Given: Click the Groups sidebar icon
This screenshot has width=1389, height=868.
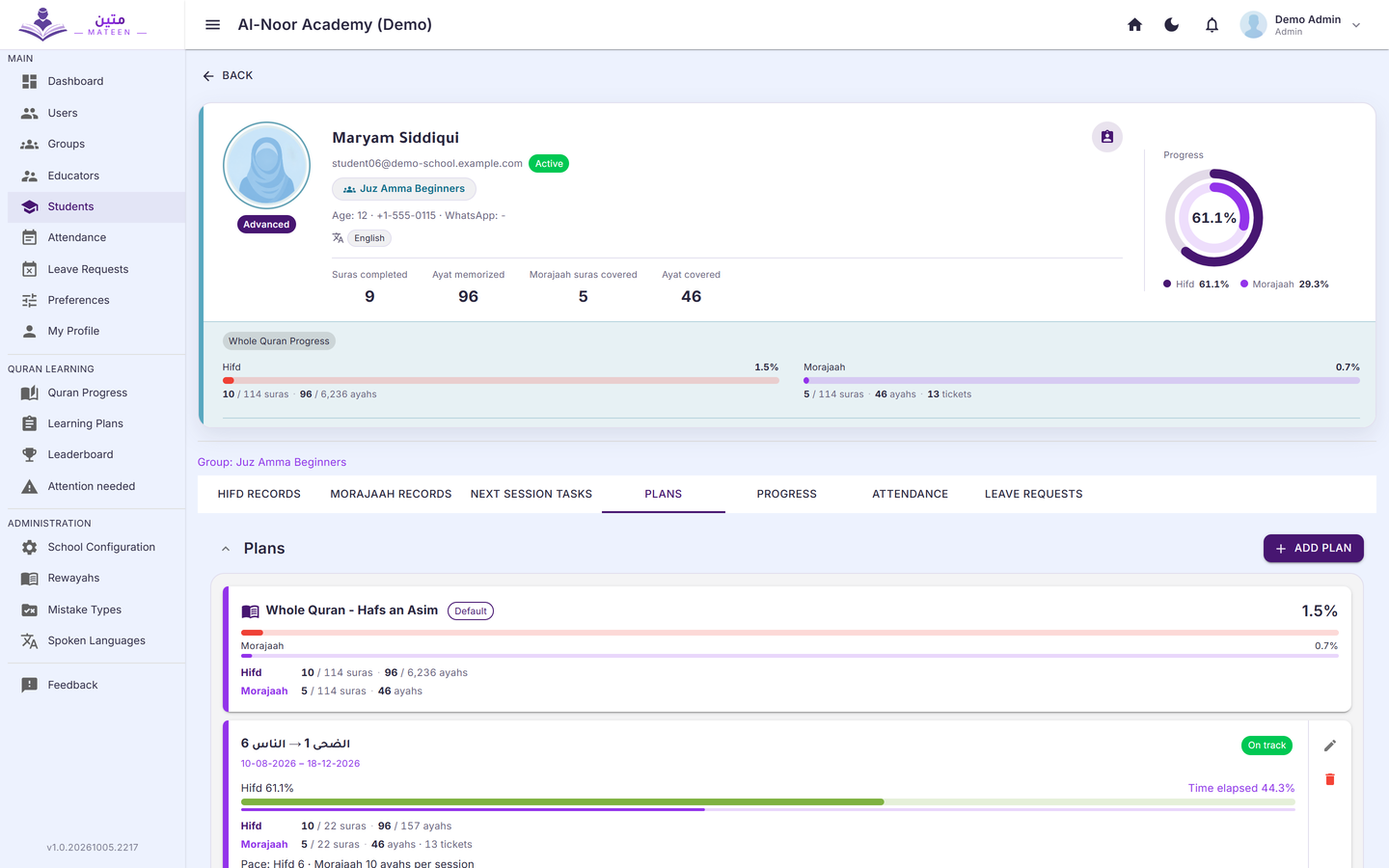Looking at the screenshot, I should click(x=30, y=145).
